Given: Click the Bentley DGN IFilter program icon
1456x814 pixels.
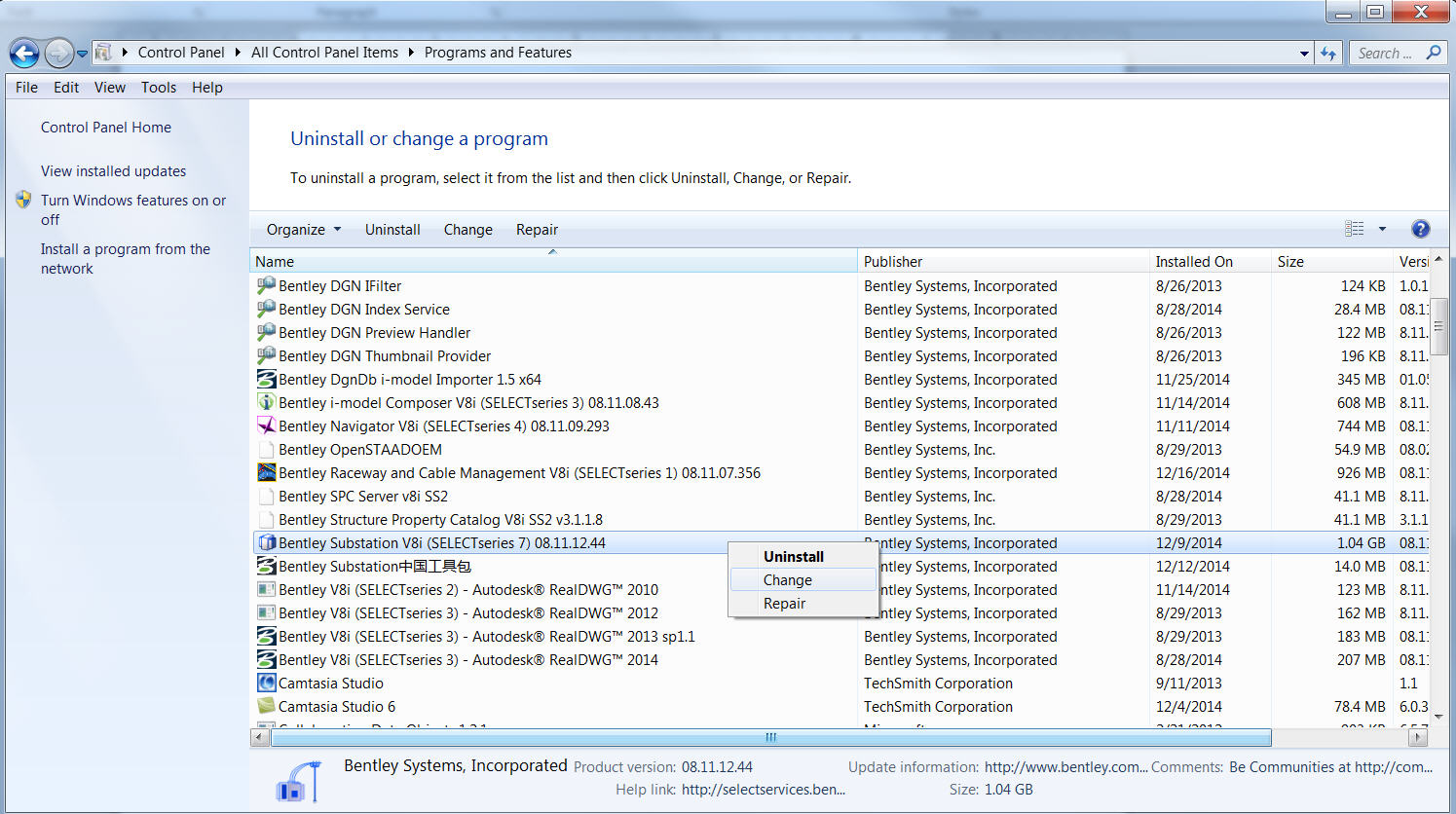Looking at the screenshot, I should tap(266, 285).
